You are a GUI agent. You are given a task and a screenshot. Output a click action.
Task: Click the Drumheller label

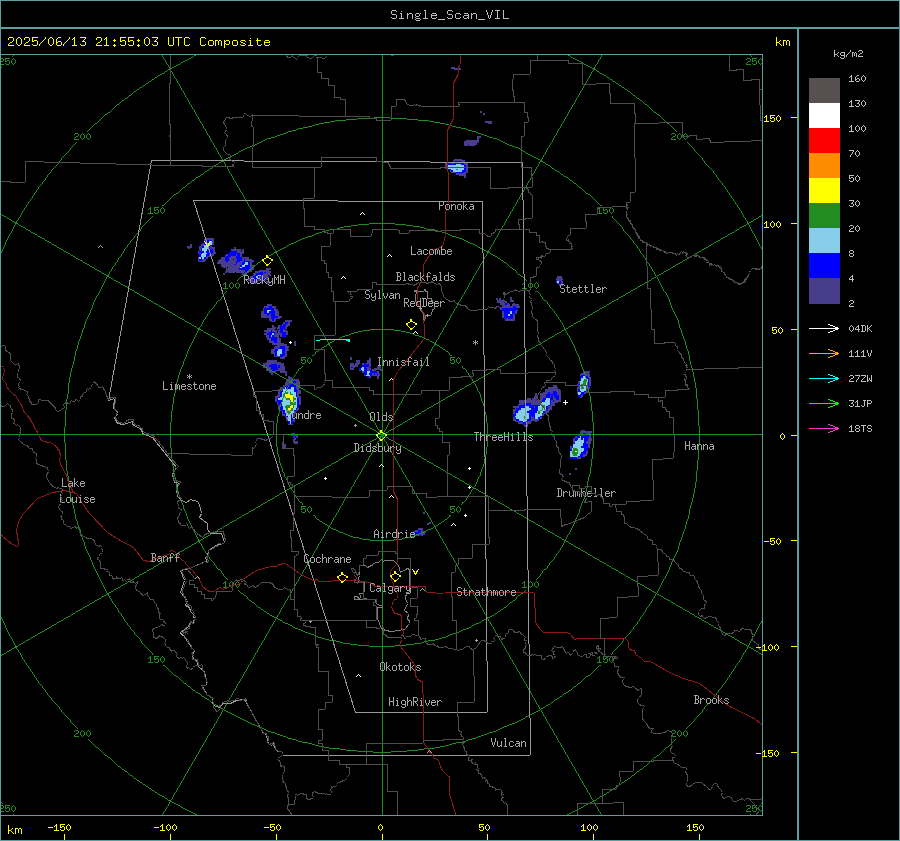586,493
